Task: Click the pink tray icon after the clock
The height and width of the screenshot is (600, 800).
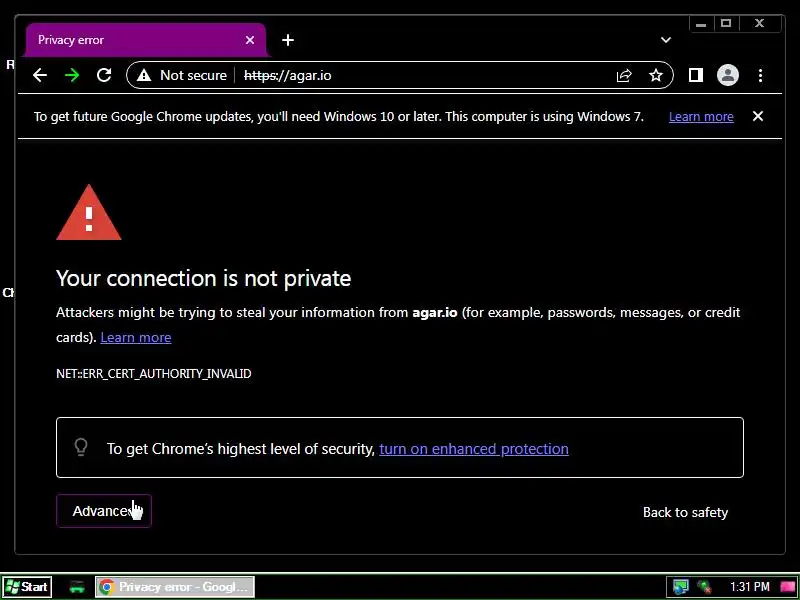Action: pyautogui.click(x=788, y=587)
